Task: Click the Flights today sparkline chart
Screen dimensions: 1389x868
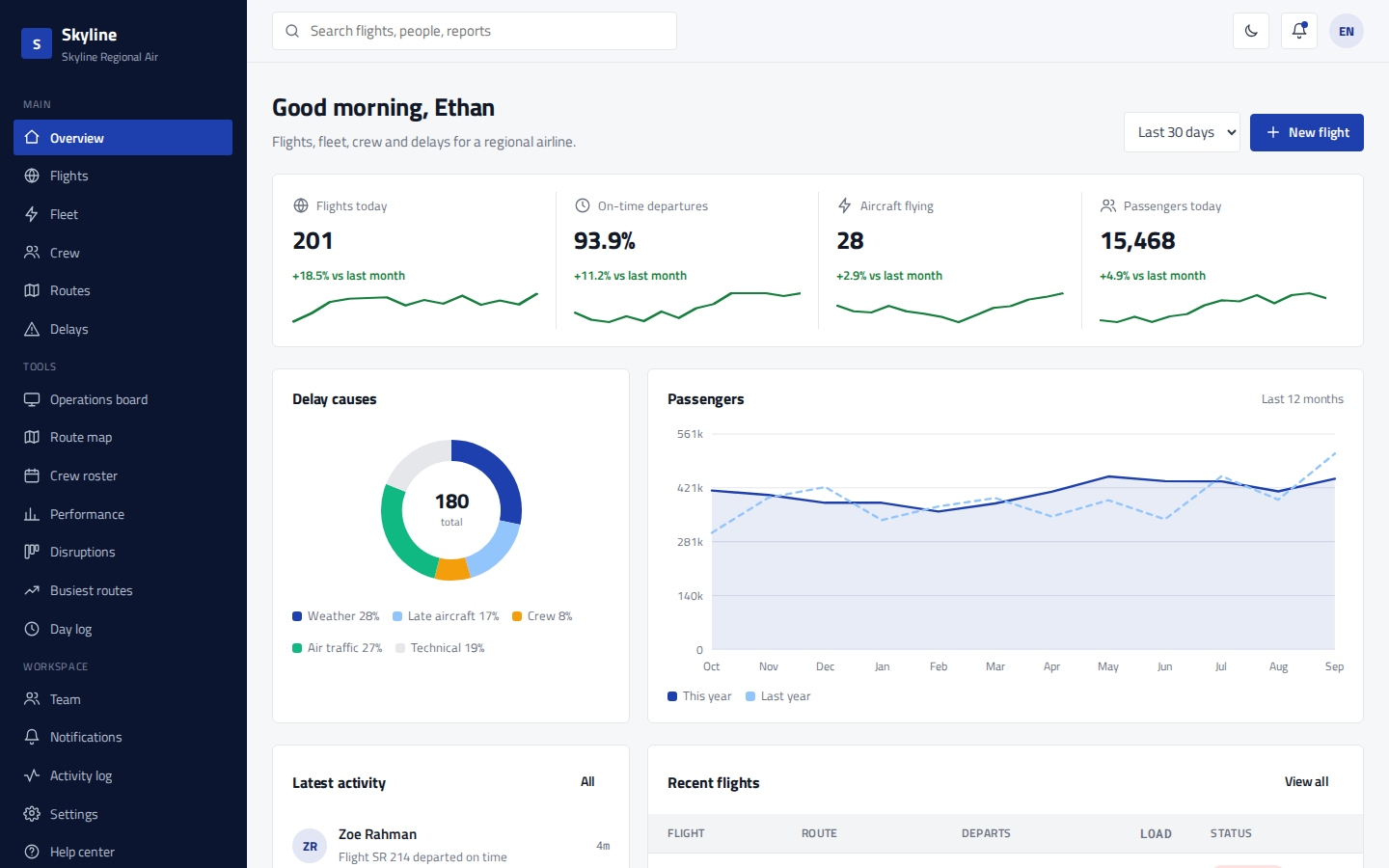Action: click(x=415, y=307)
